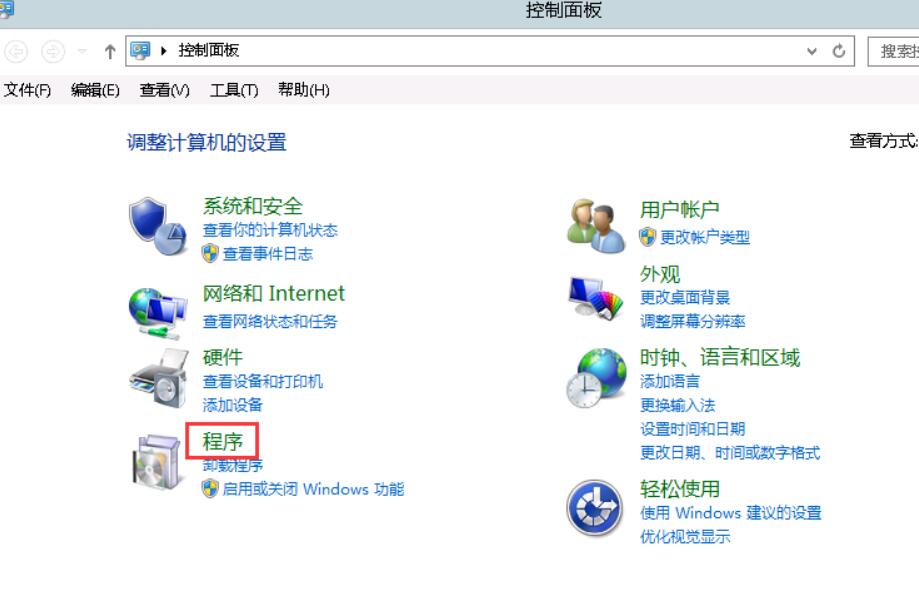Click the 查看事件日志 link

point(268,254)
